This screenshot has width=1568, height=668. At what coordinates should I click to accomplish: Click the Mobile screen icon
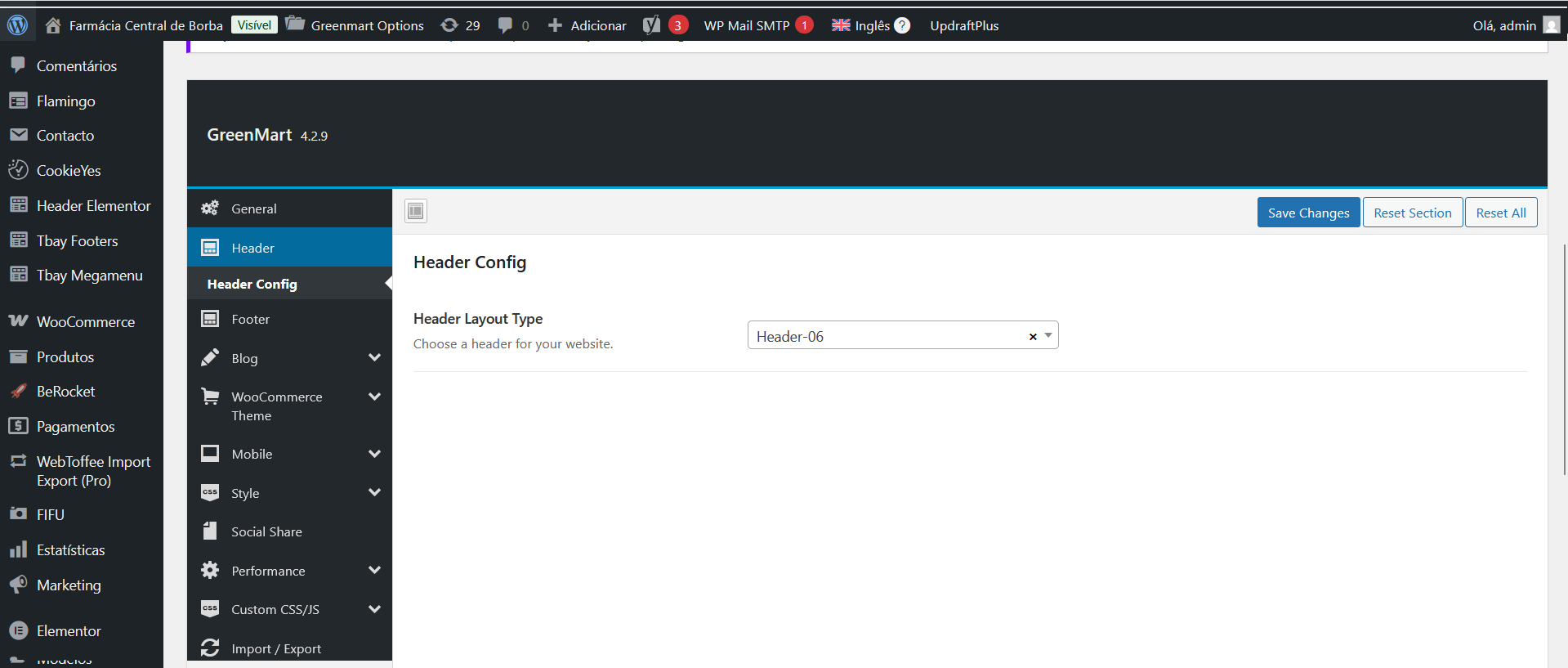[x=210, y=453]
